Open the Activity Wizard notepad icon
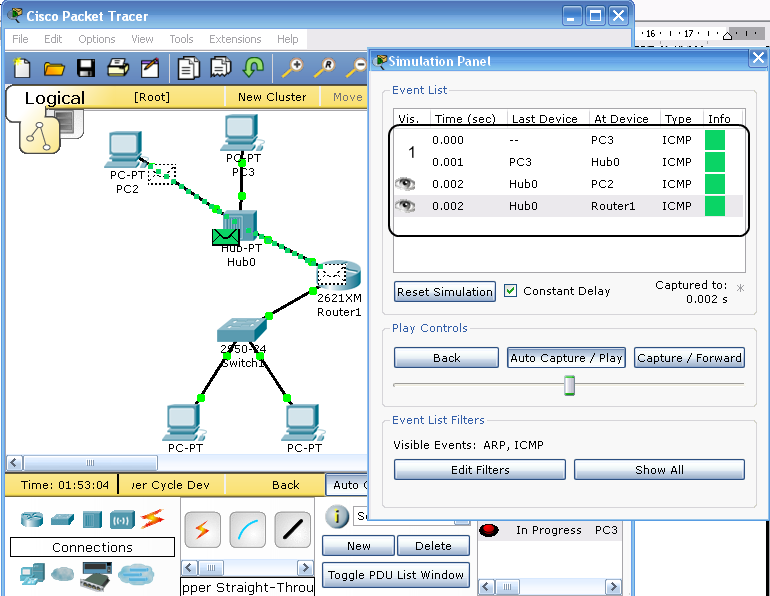Image resolution: width=770 pixels, height=596 pixels. [x=150, y=68]
